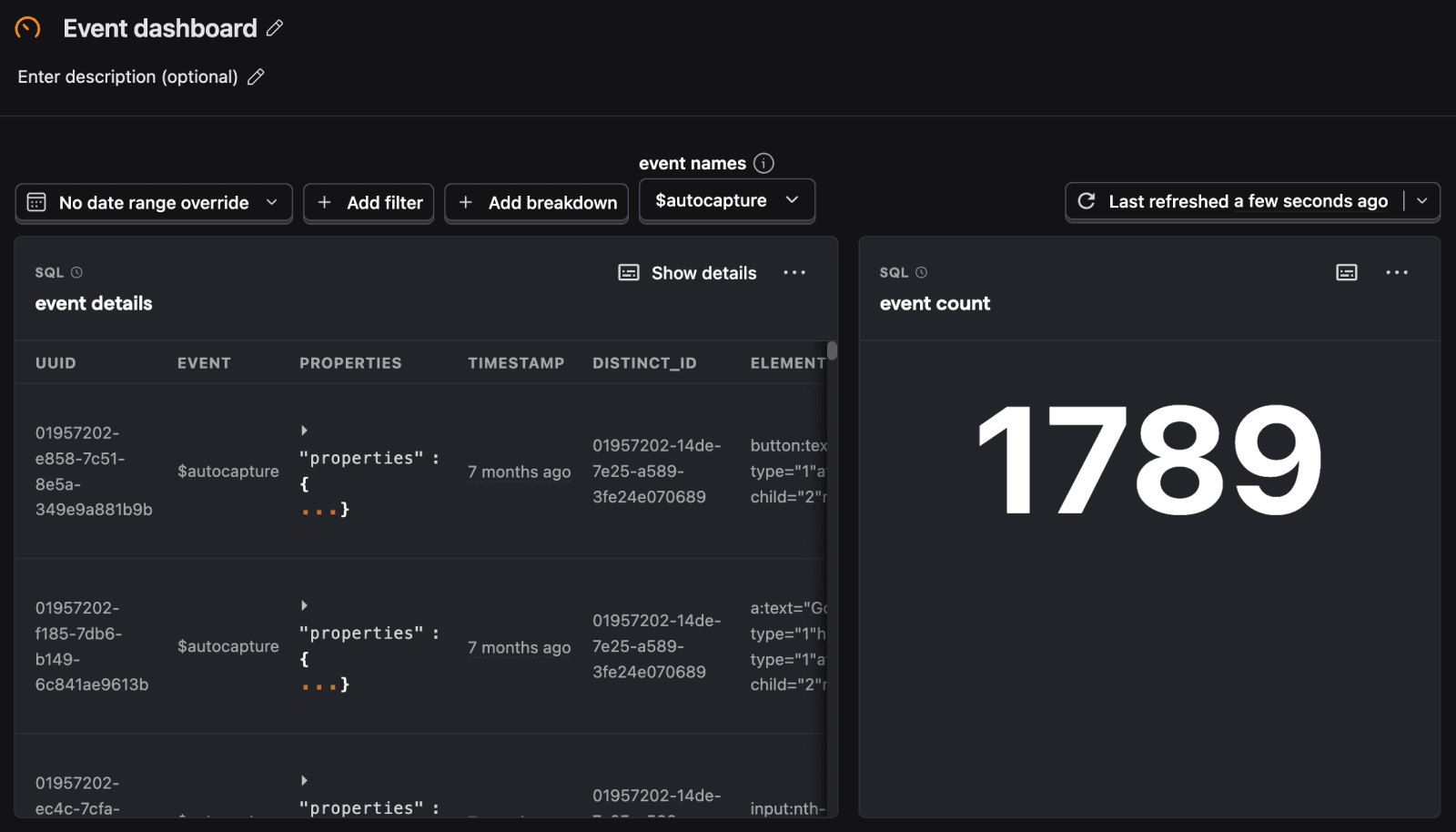Click the ELEMENT column header
This screenshot has height=832, width=1456.
(787, 363)
